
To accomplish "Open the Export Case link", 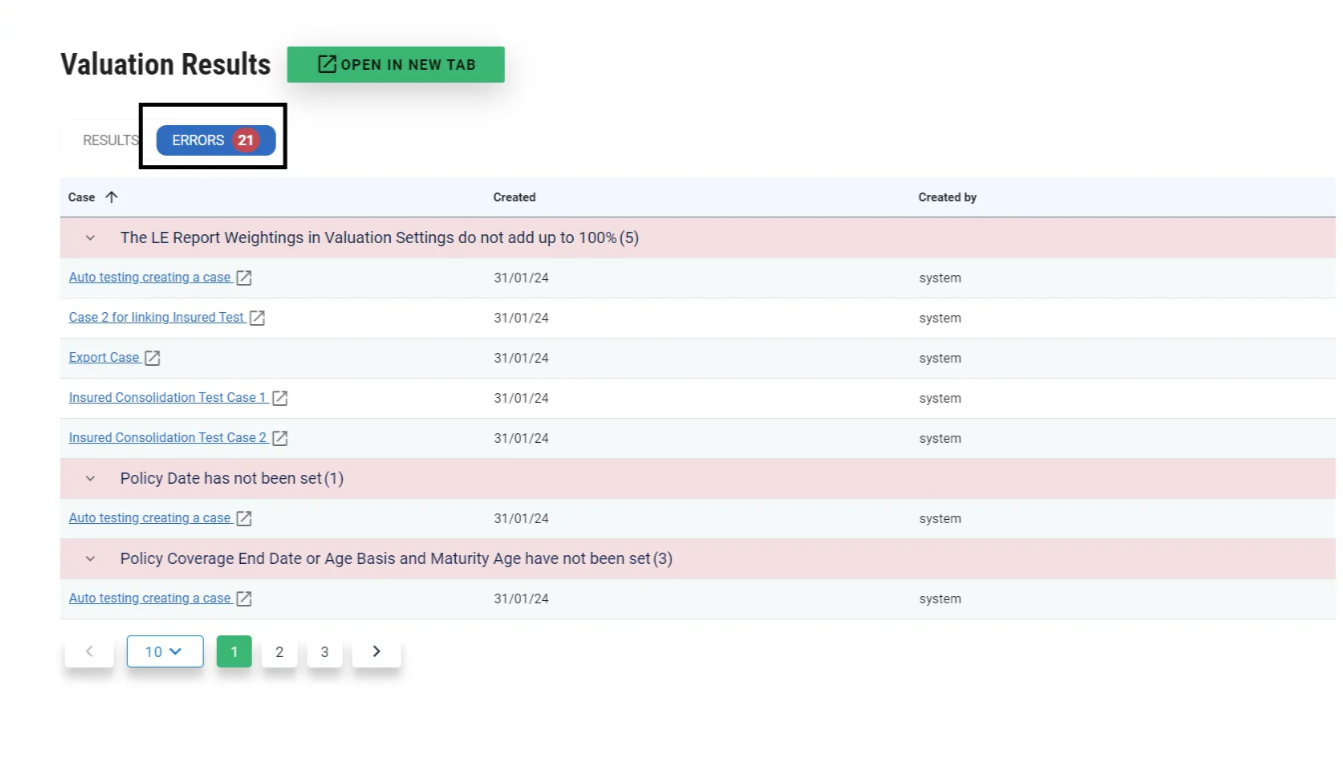I will pyautogui.click(x=104, y=358).
